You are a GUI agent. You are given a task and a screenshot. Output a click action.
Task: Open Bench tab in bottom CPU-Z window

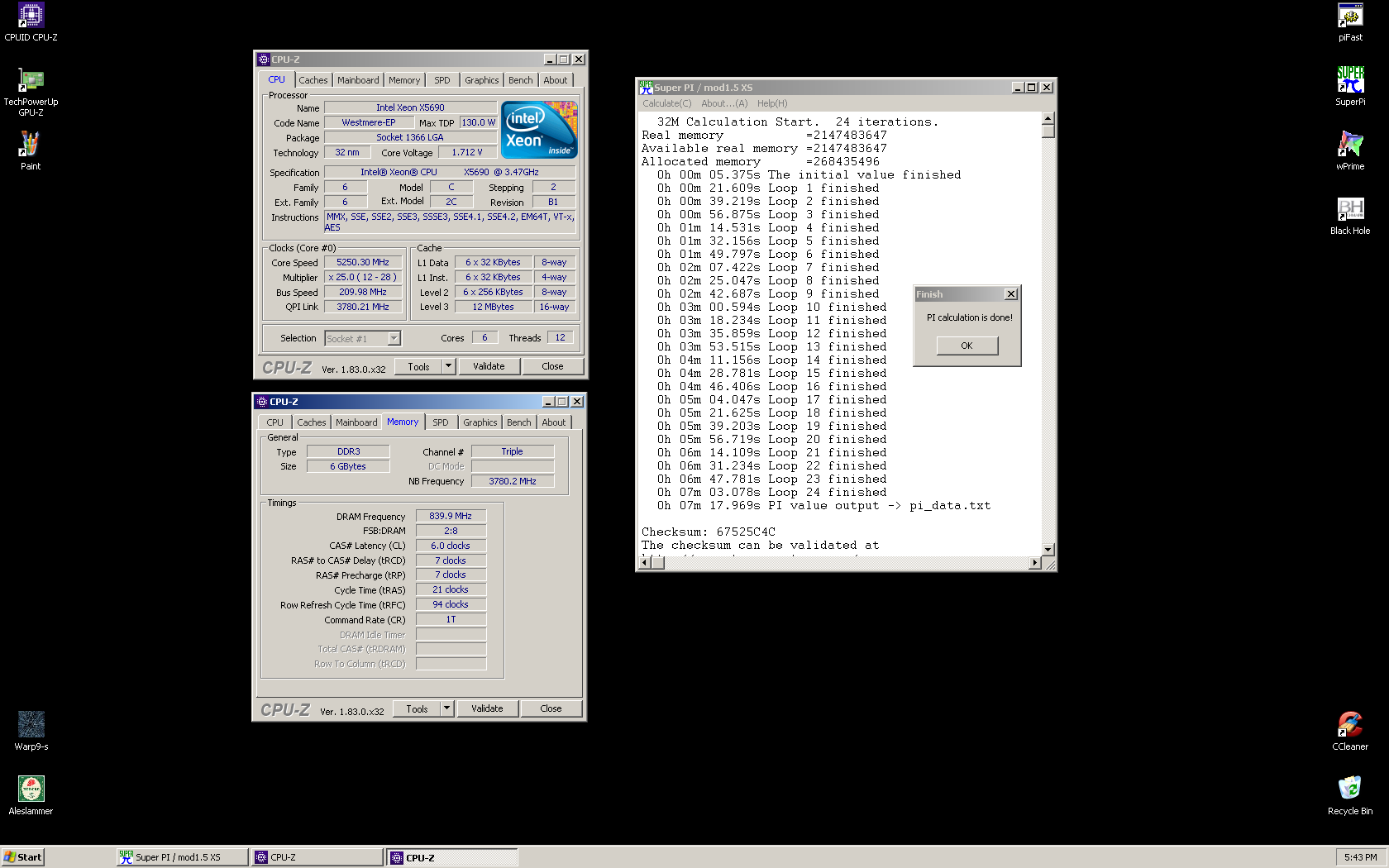click(x=518, y=422)
